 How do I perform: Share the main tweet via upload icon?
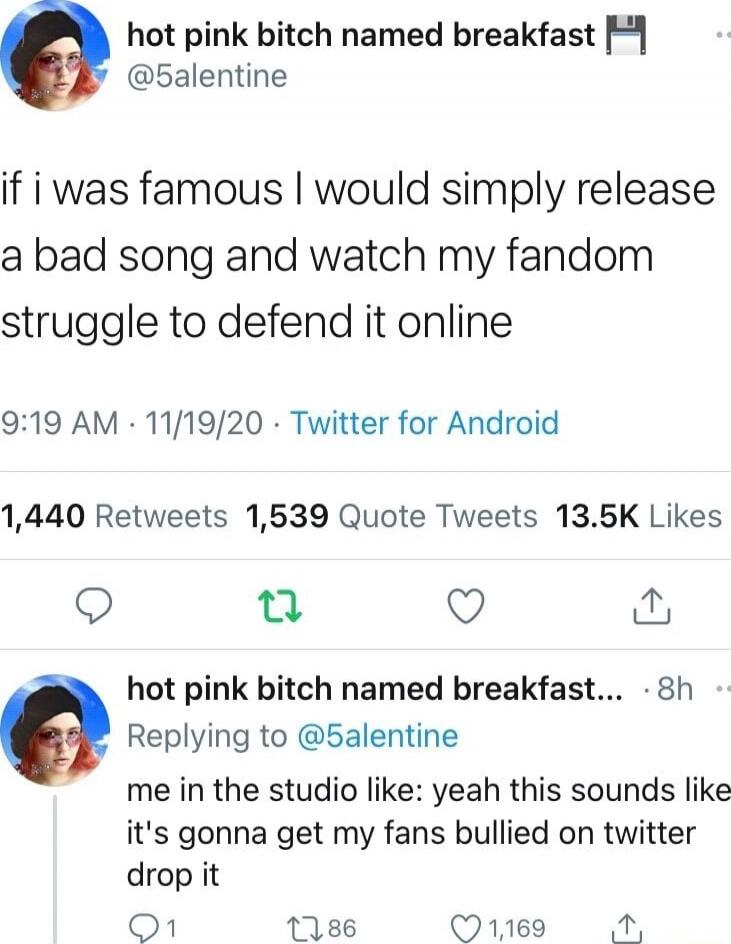click(x=652, y=606)
